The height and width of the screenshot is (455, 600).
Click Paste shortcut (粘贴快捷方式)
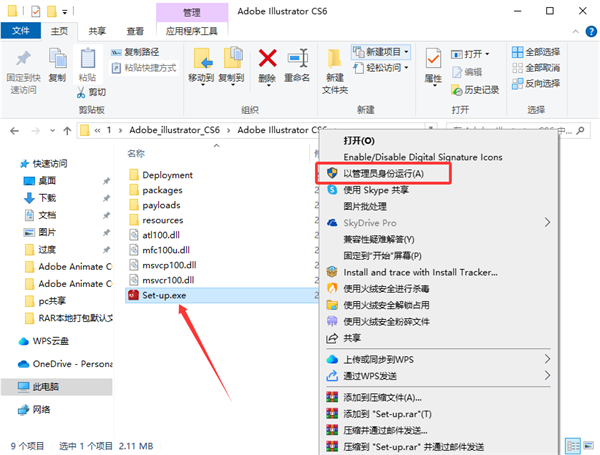[144, 68]
